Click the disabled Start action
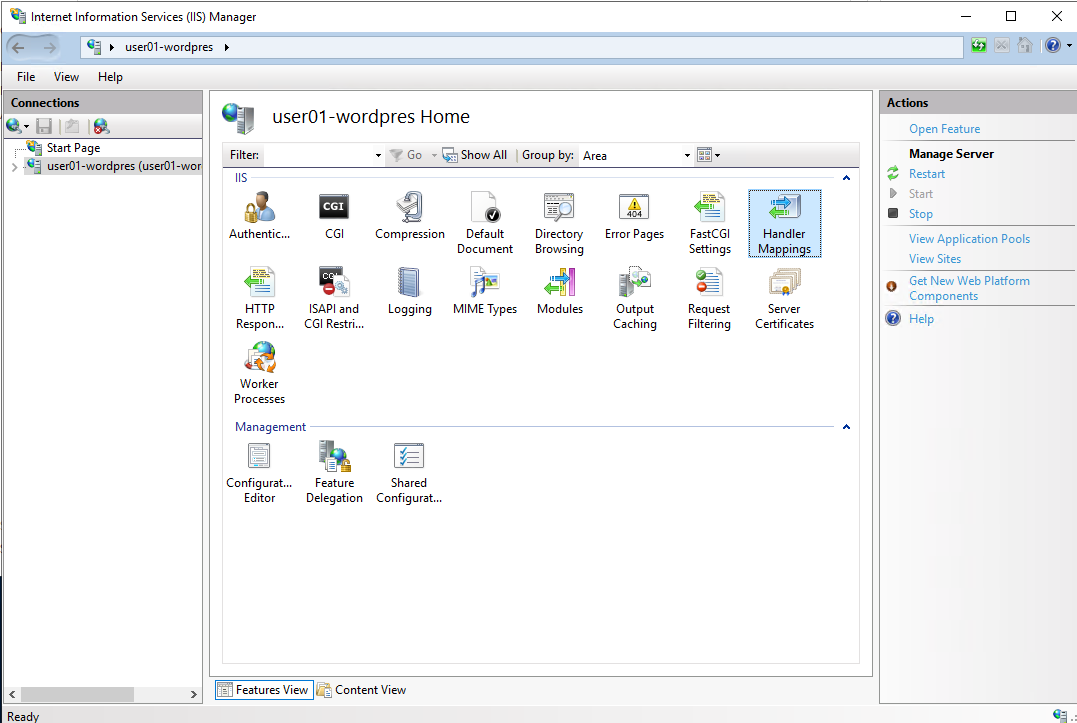 [920, 194]
